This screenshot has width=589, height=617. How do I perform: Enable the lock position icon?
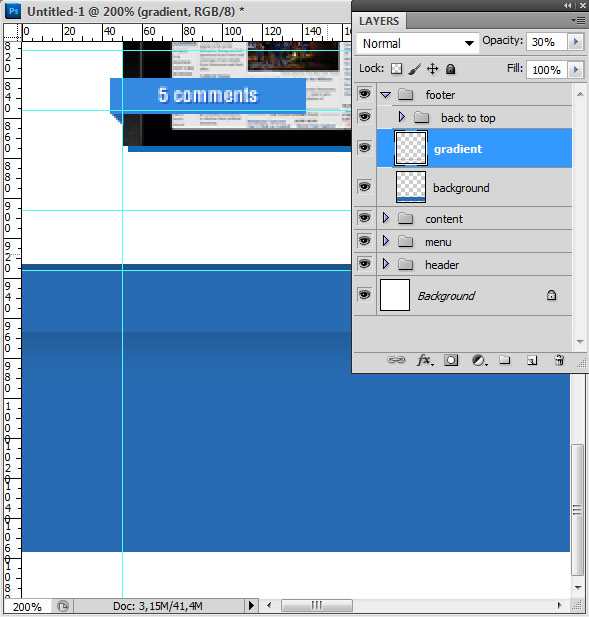click(x=432, y=69)
